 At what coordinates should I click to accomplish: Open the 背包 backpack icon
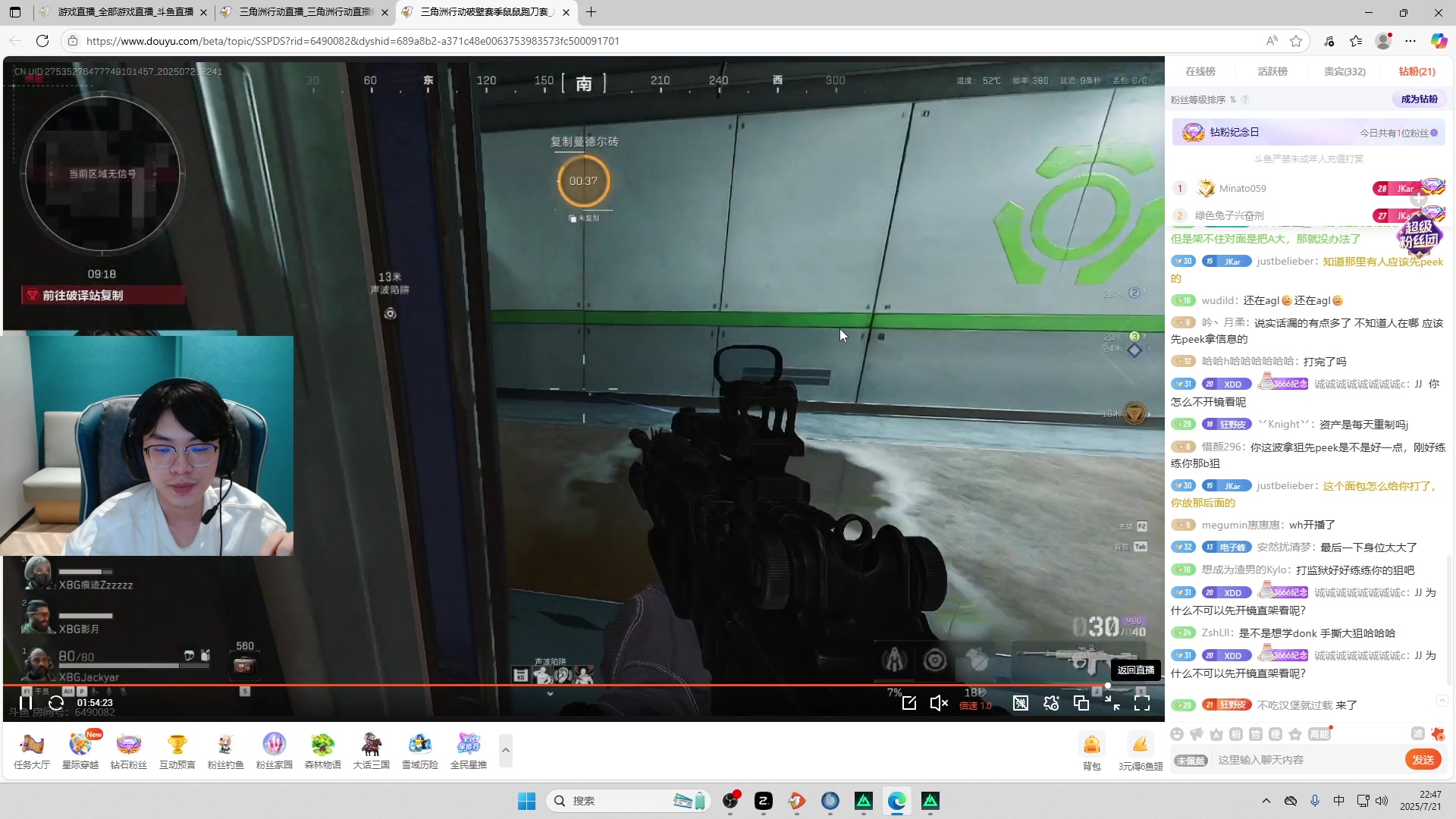(x=1092, y=752)
